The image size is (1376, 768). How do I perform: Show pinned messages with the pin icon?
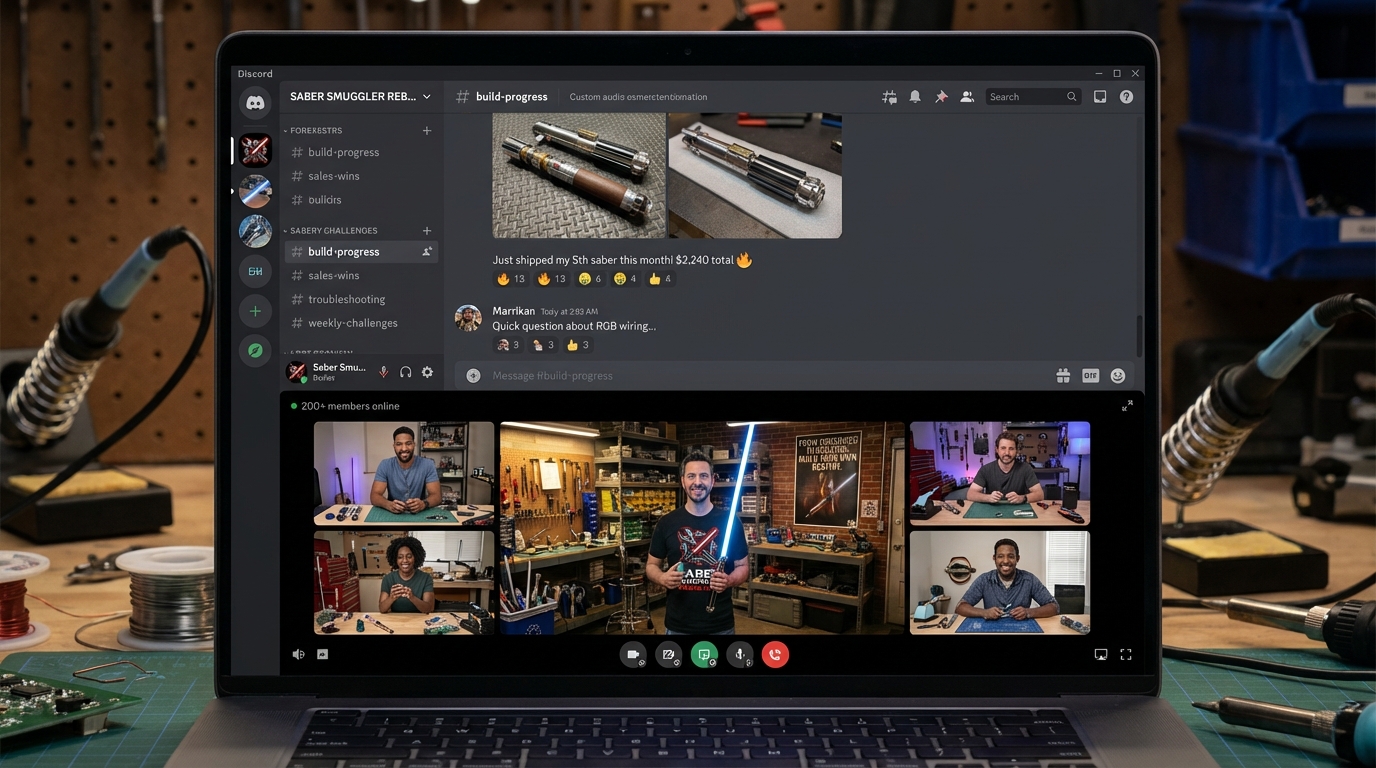point(941,97)
